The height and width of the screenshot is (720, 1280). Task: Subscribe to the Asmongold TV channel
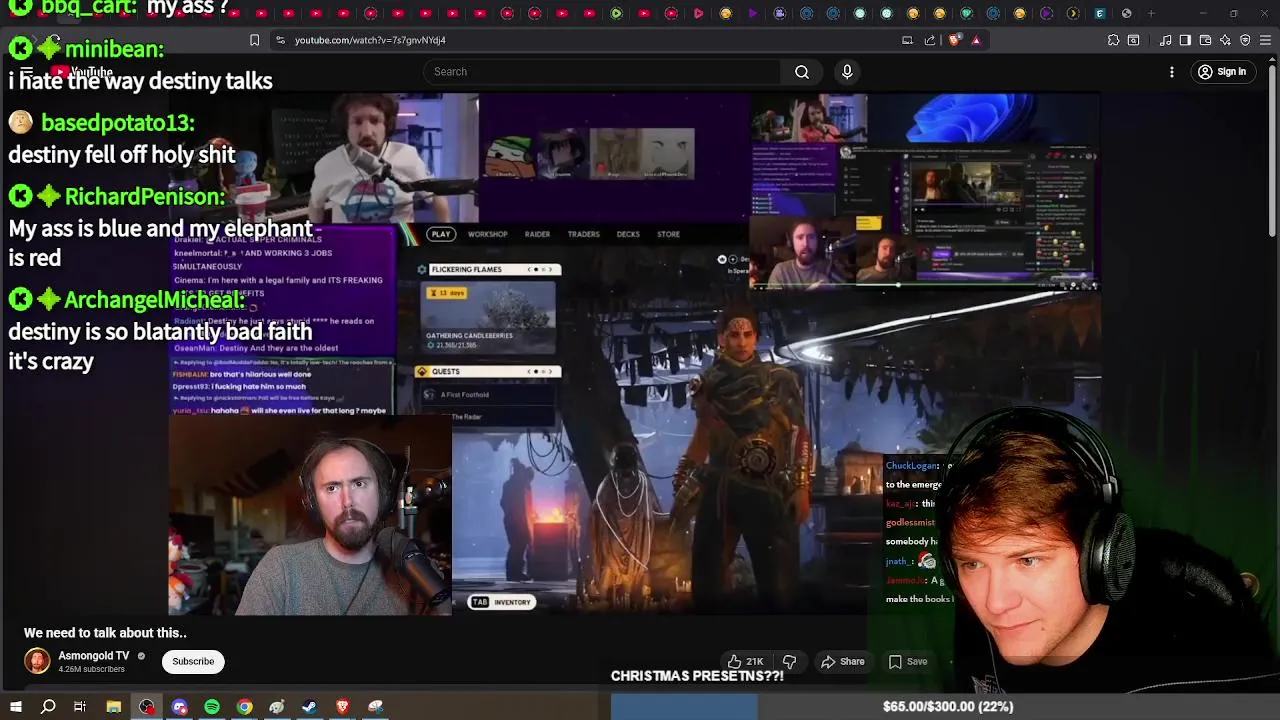(193, 661)
